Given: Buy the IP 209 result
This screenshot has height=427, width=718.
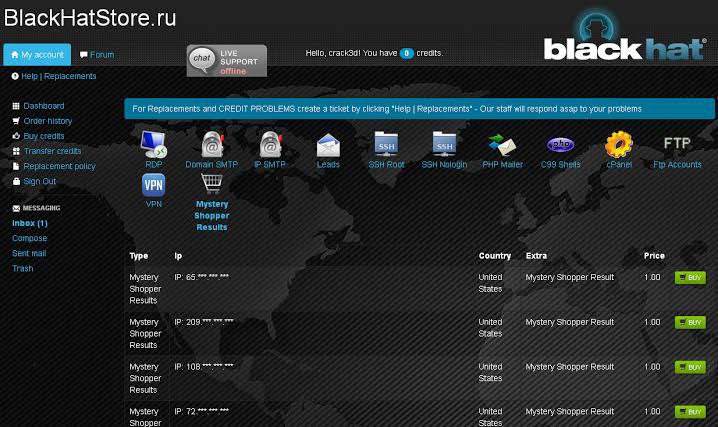Looking at the screenshot, I should point(690,322).
